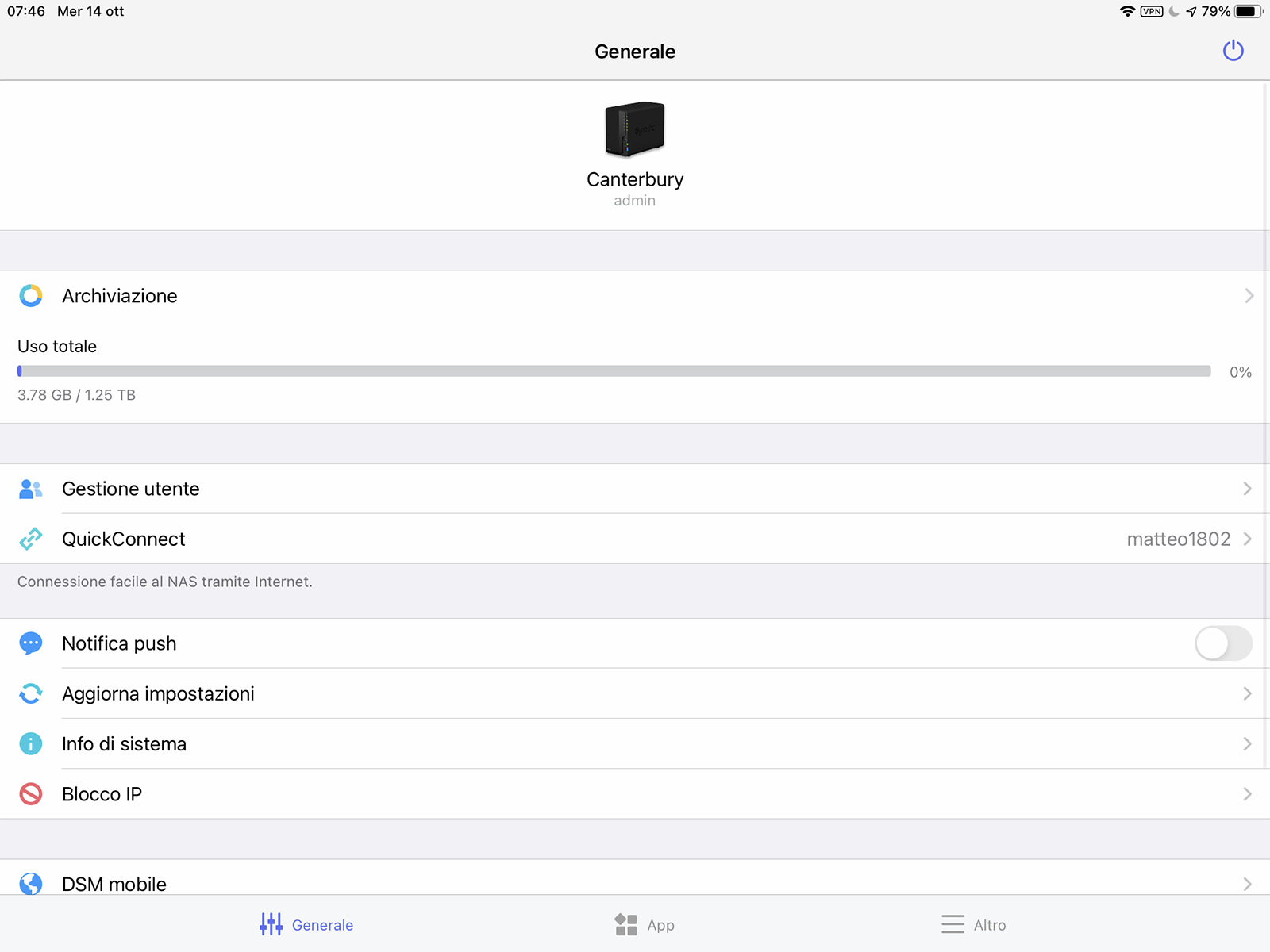The width and height of the screenshot is (1270, 952).
Task: Tap the Notifica push speech bubble icon
Action: pos(31,643)
